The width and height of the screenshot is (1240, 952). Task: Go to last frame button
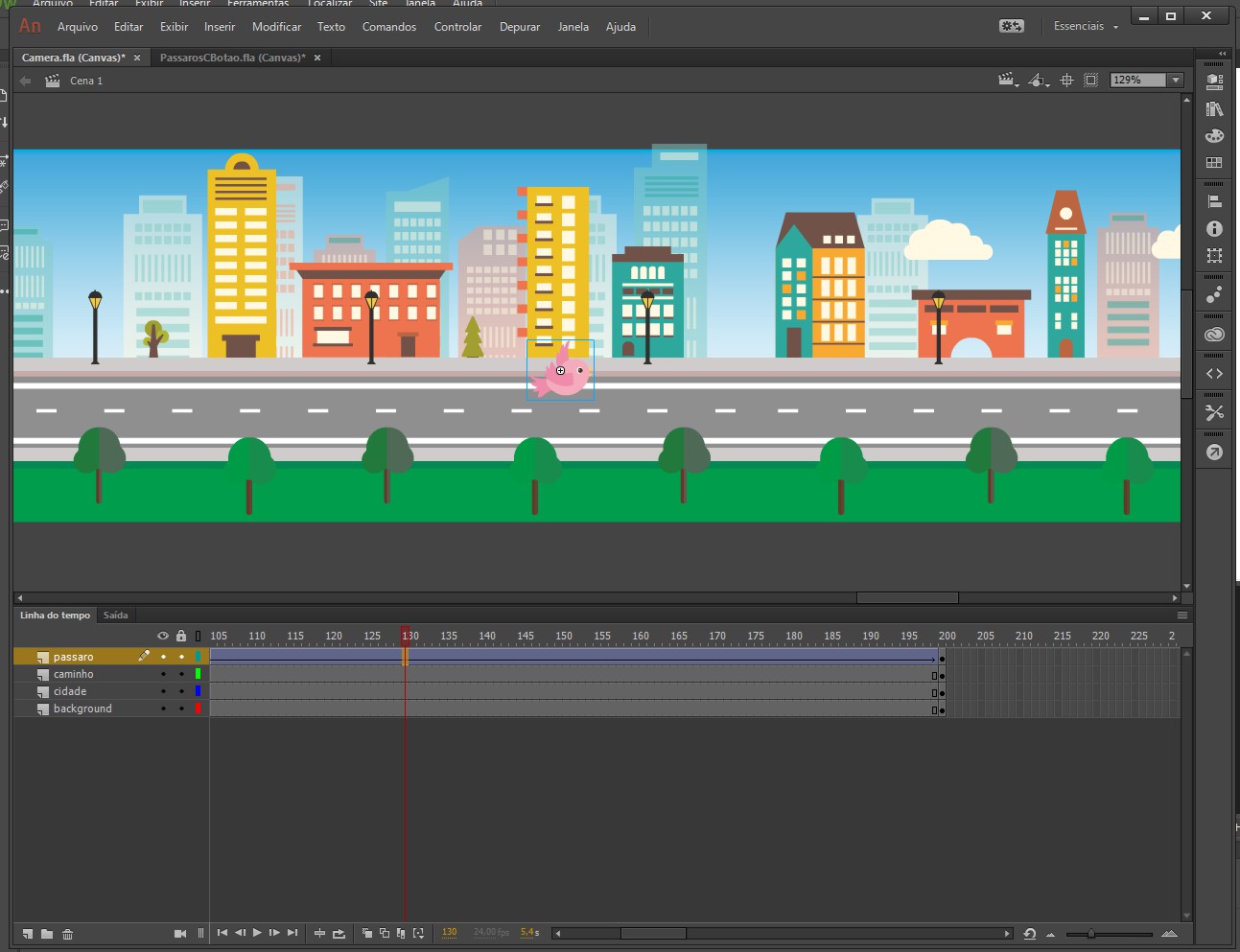pos(292,933)
